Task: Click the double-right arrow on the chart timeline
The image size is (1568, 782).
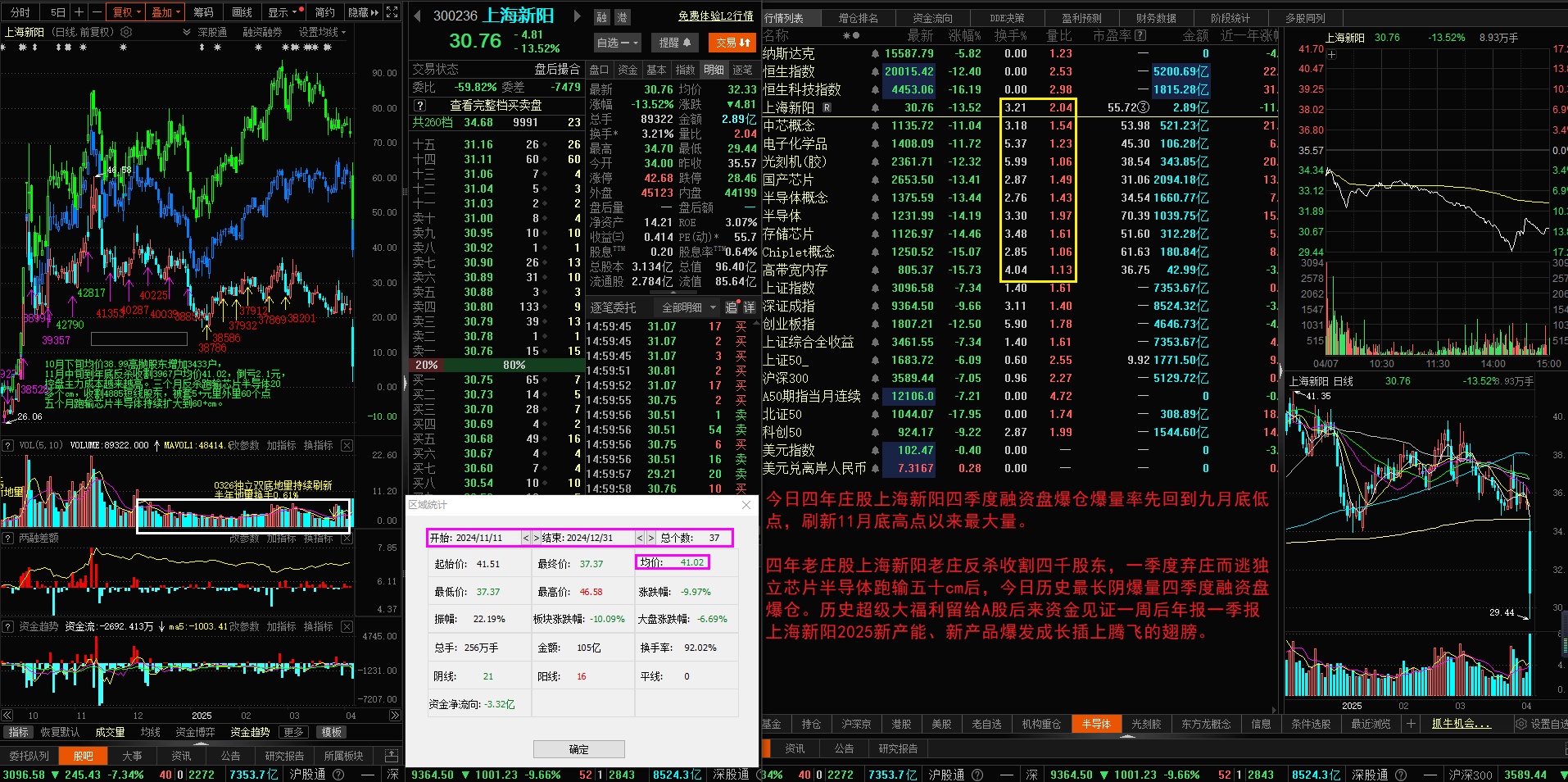Action: pos(394,716)
